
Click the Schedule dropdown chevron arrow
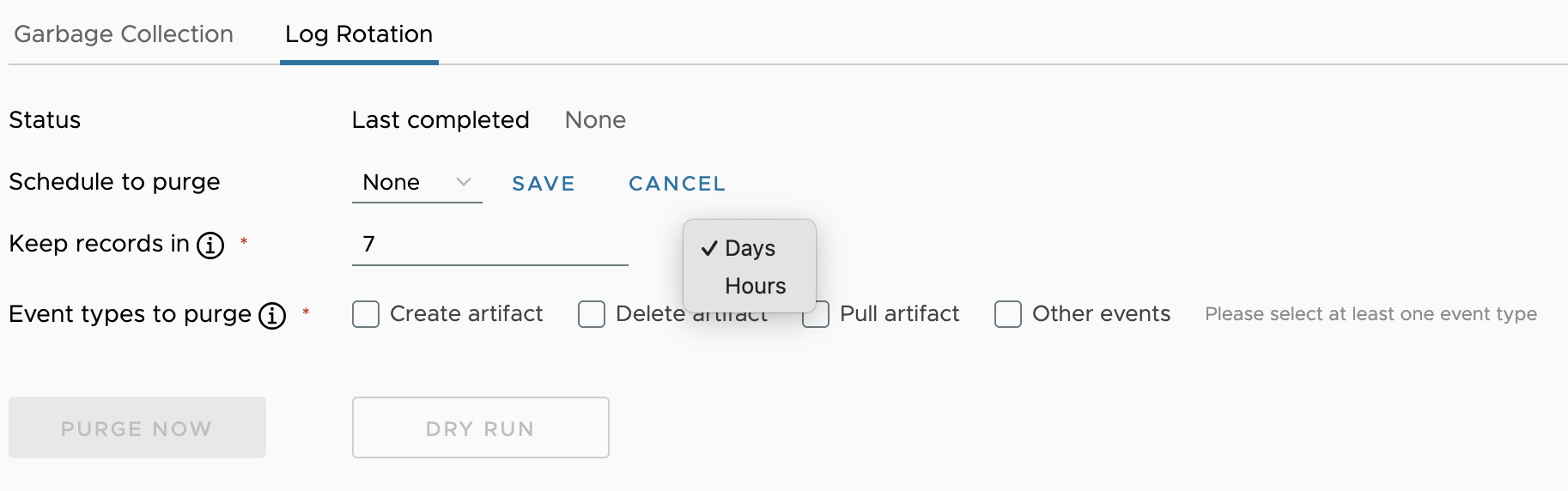point(464,182)
